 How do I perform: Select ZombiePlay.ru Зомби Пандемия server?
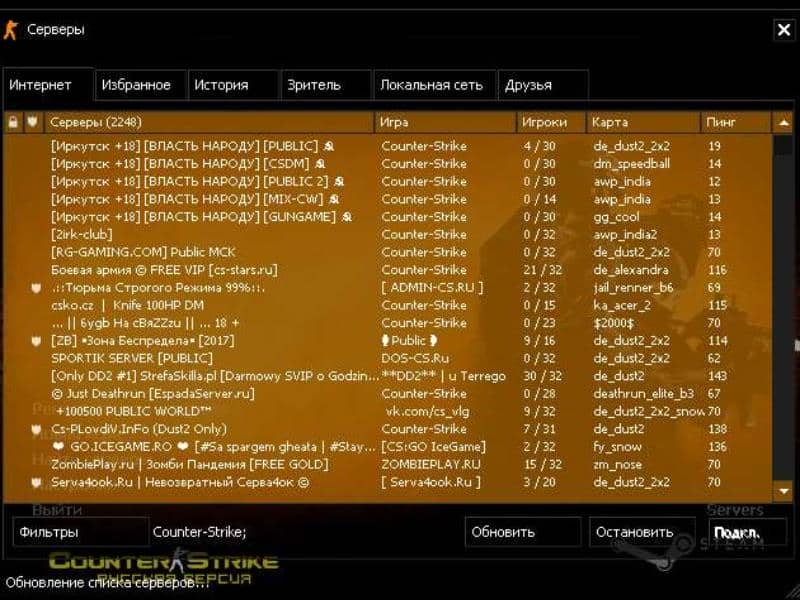pyautogui.click(x=388, y=464)
